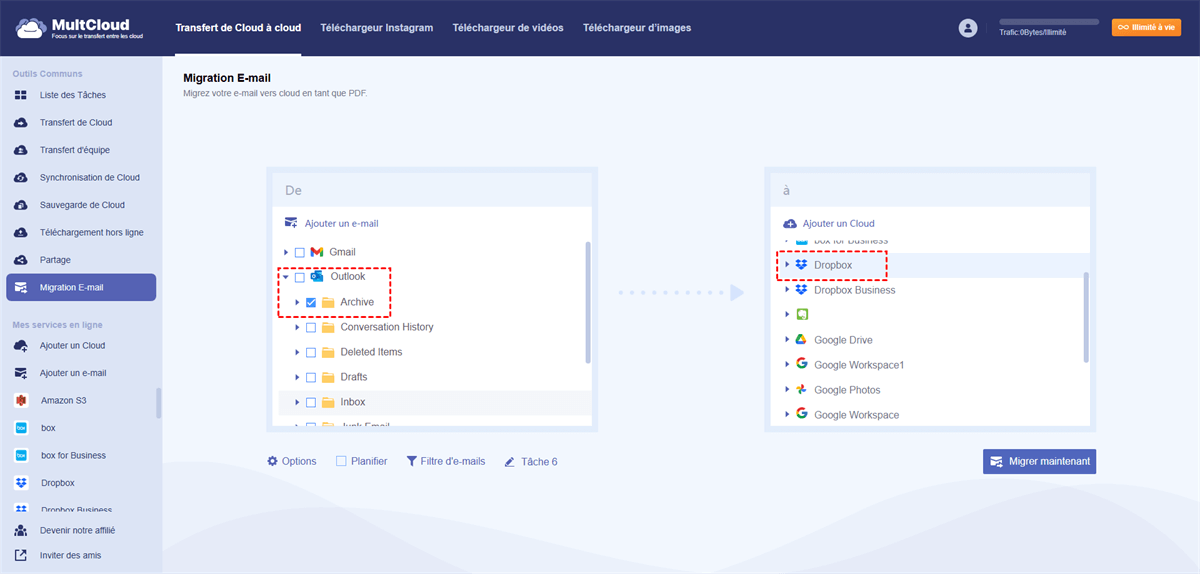Uncheck the Archive folder checkbox
The image size is (1200, 574).
point(311,302)
